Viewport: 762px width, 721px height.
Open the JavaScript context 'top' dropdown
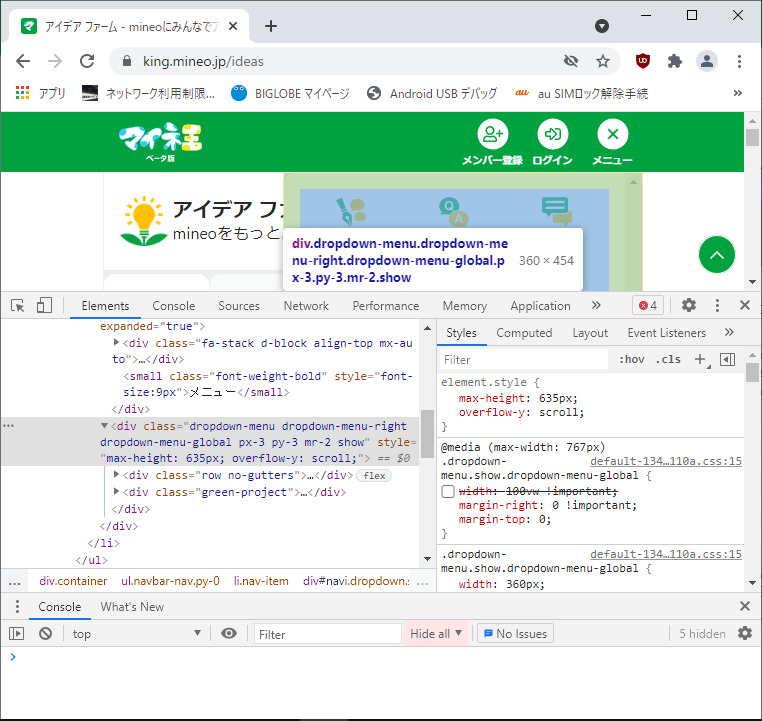138,633
